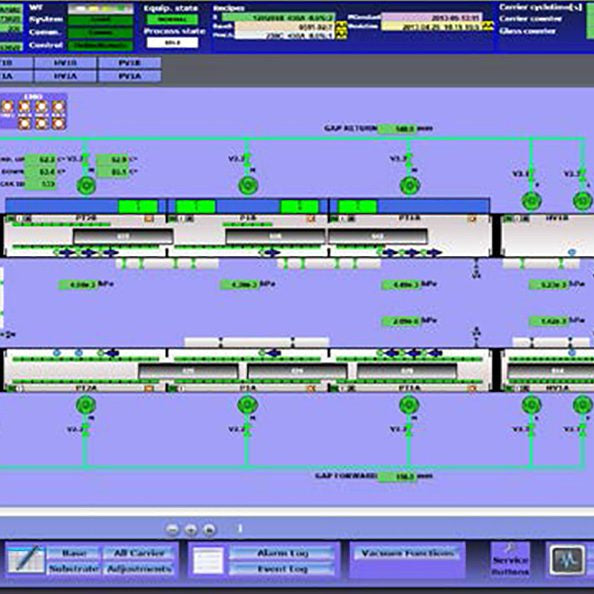Open the Alarm Log
Viewport: 594px width, 594px height.
point(282,553)
